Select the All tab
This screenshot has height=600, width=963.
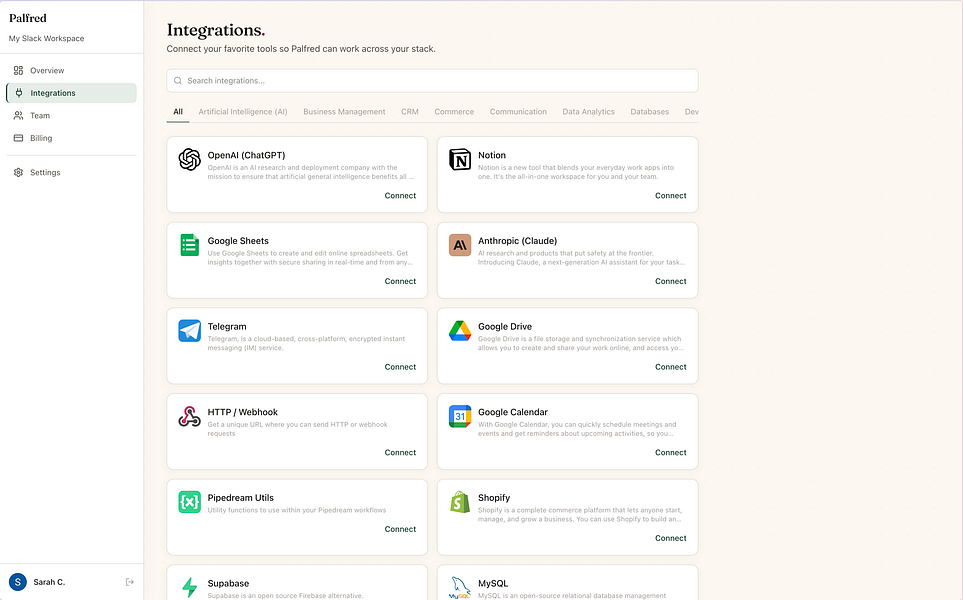click(x=178, y=112)
